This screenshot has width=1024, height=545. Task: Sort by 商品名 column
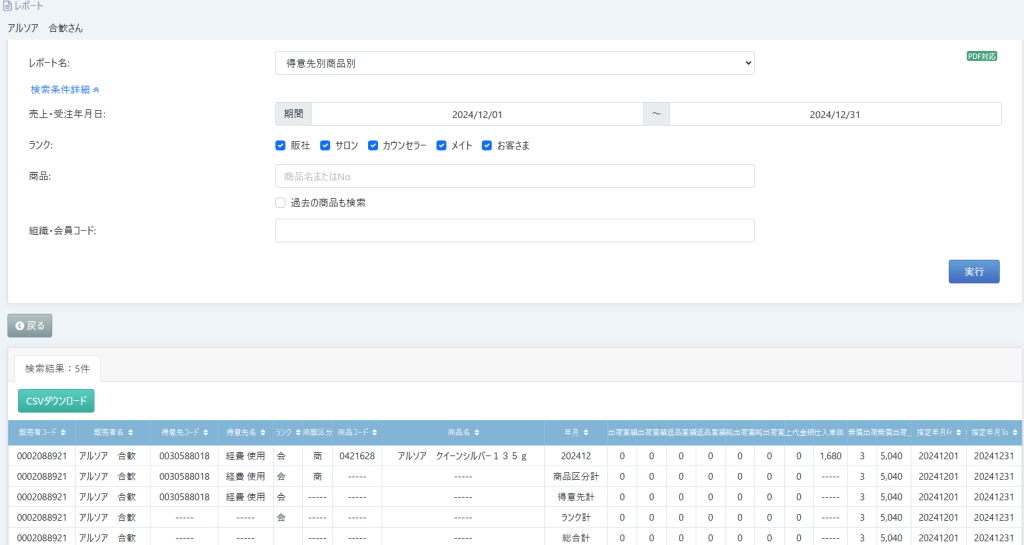tap(462, 432)
